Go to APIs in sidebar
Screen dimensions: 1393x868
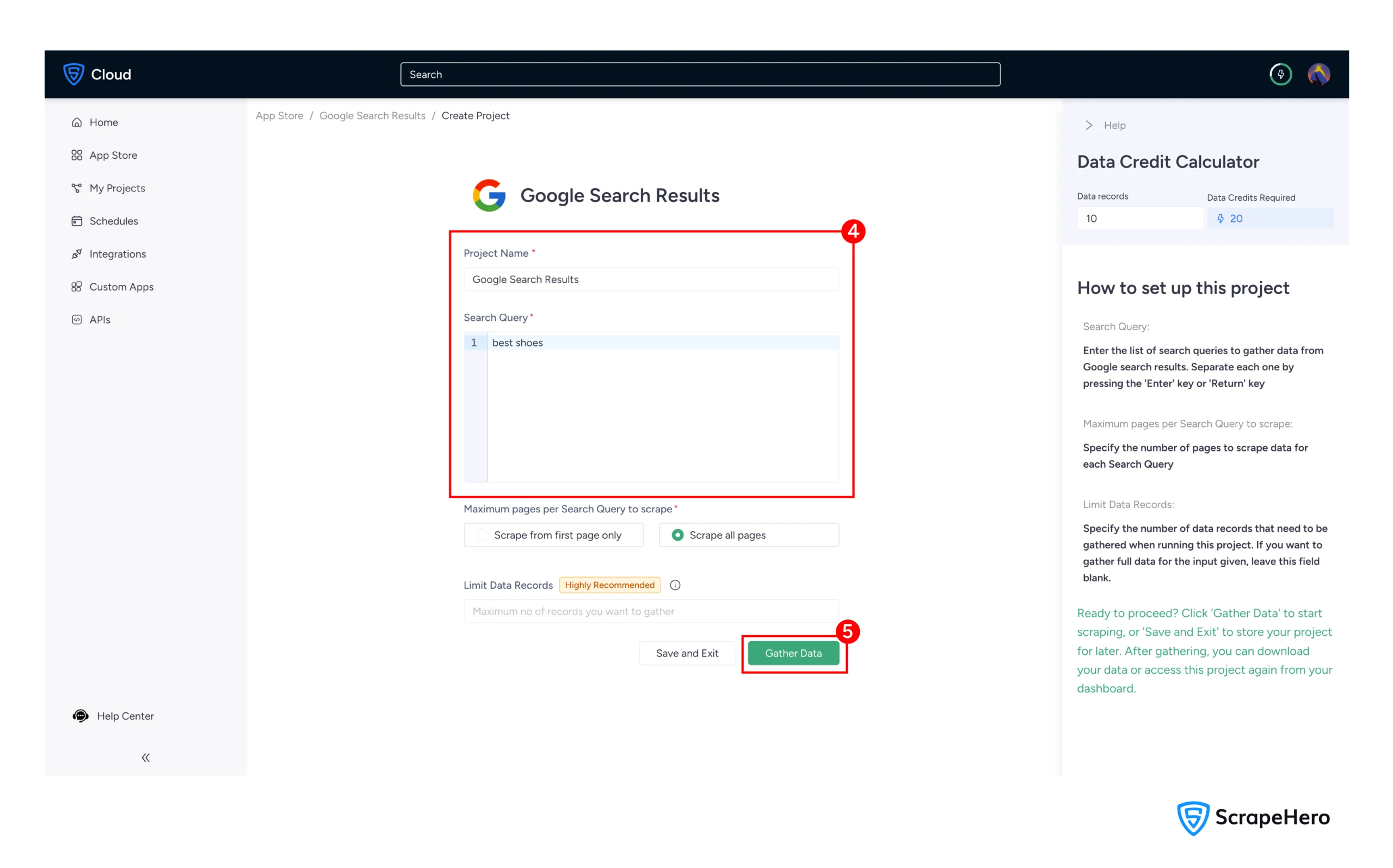pos(100,320)
